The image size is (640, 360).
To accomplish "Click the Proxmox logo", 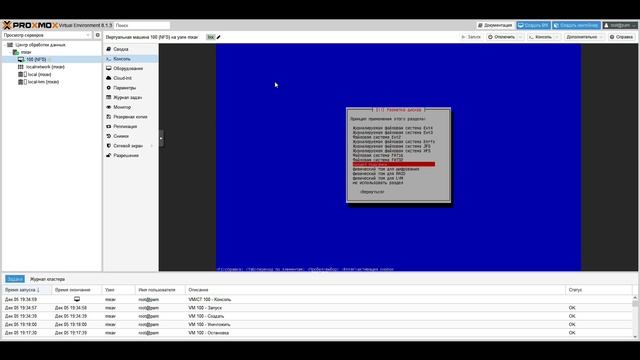I will (31, 25).
